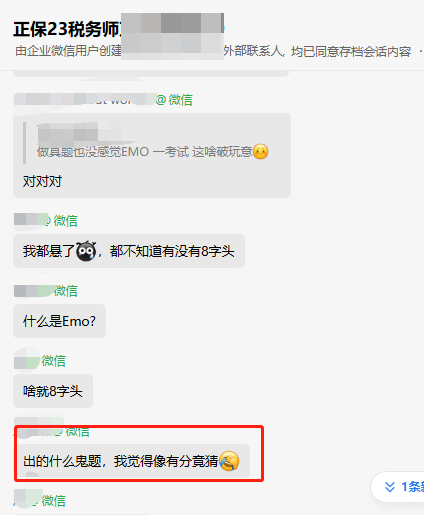The width and height of the screenshot is (424, 515).
Task: Select the message 啥就8字头
Action: pos(53,391)
